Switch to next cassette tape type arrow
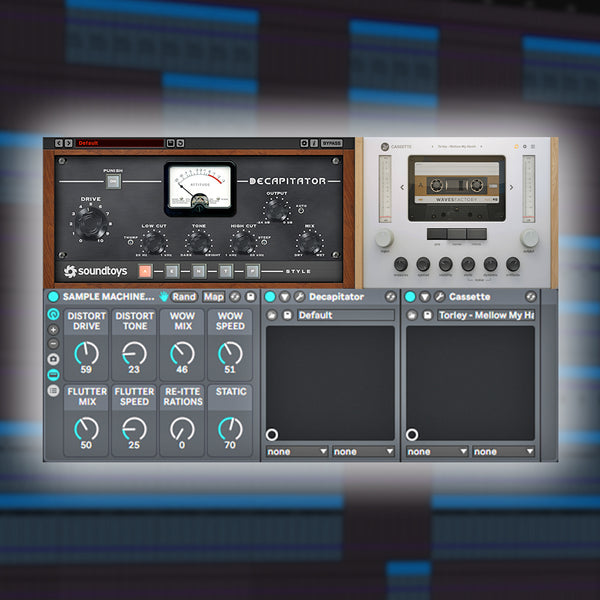 [x=511, y=188]
